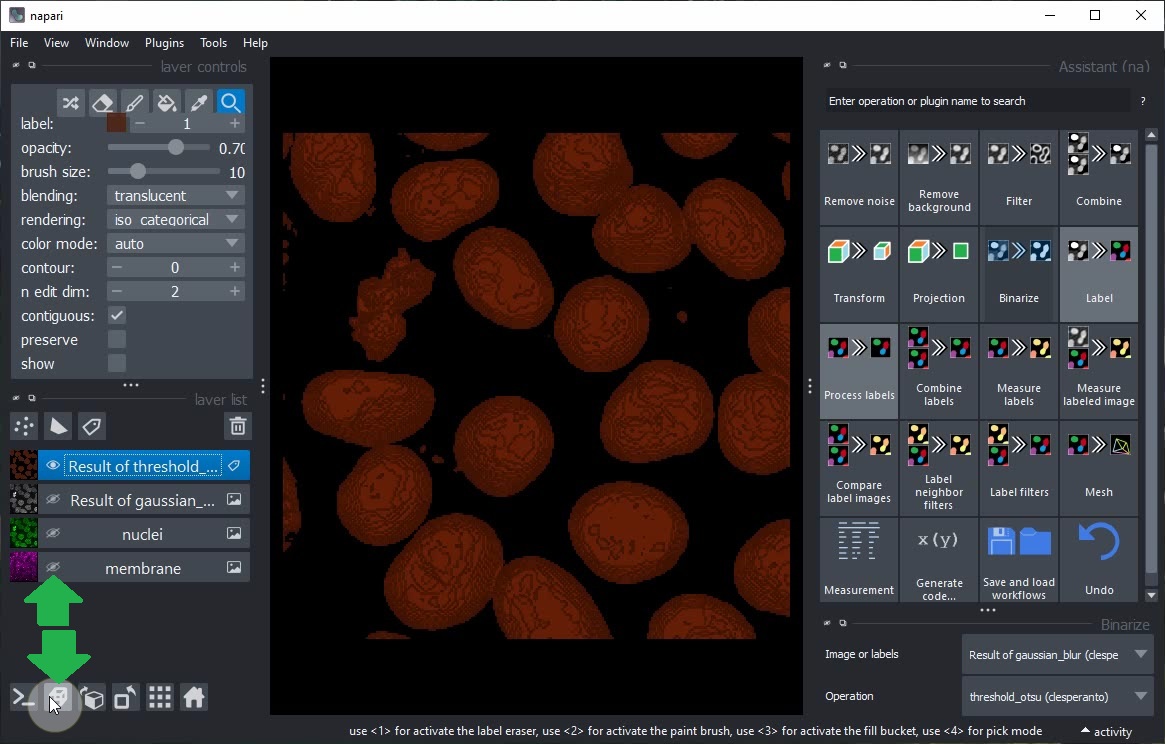Image resolution: width=1165 pixels, height=744 pixels.
Task: Click the Undo button in Assistant
Action: pyautogui.click(x=1098, y=561)
